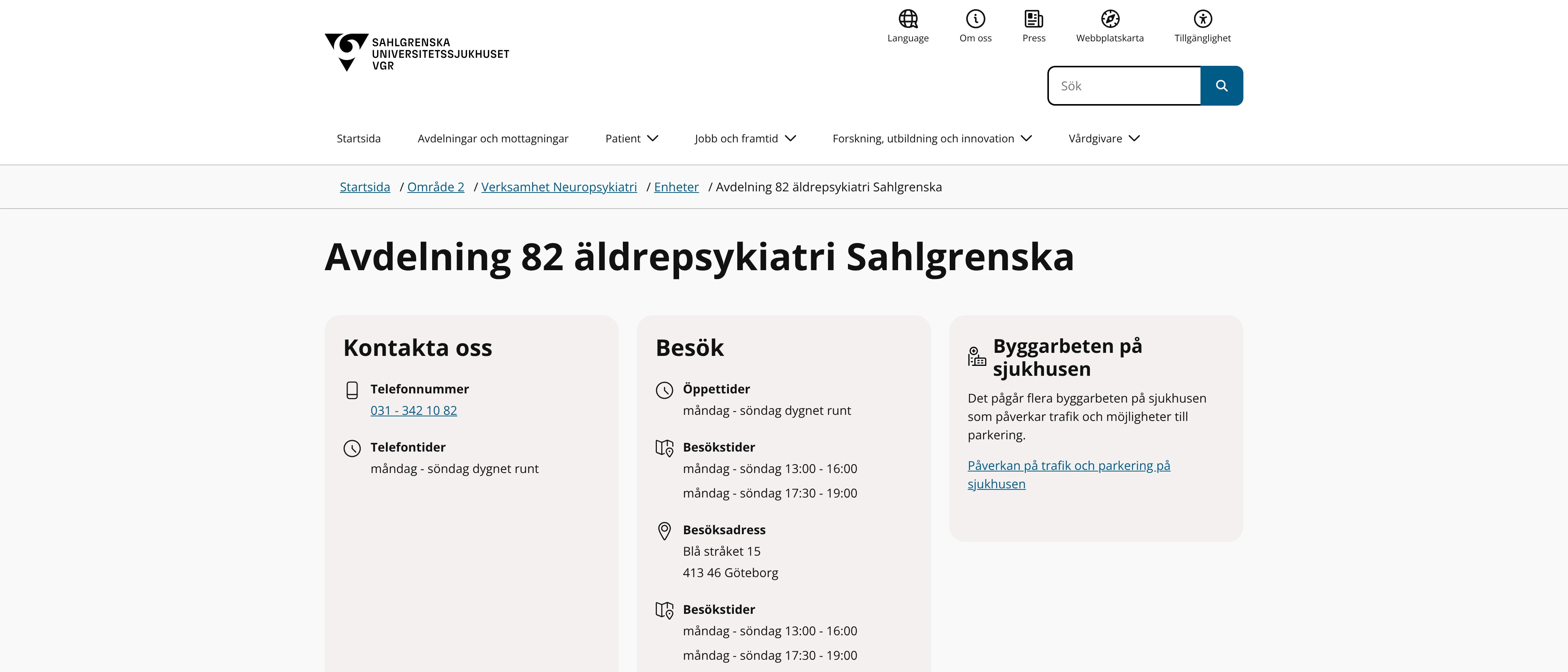The image size is (1568, 672).
Task: Open Påverkan på trafik och parkering link
Action: coord(1068,474)
